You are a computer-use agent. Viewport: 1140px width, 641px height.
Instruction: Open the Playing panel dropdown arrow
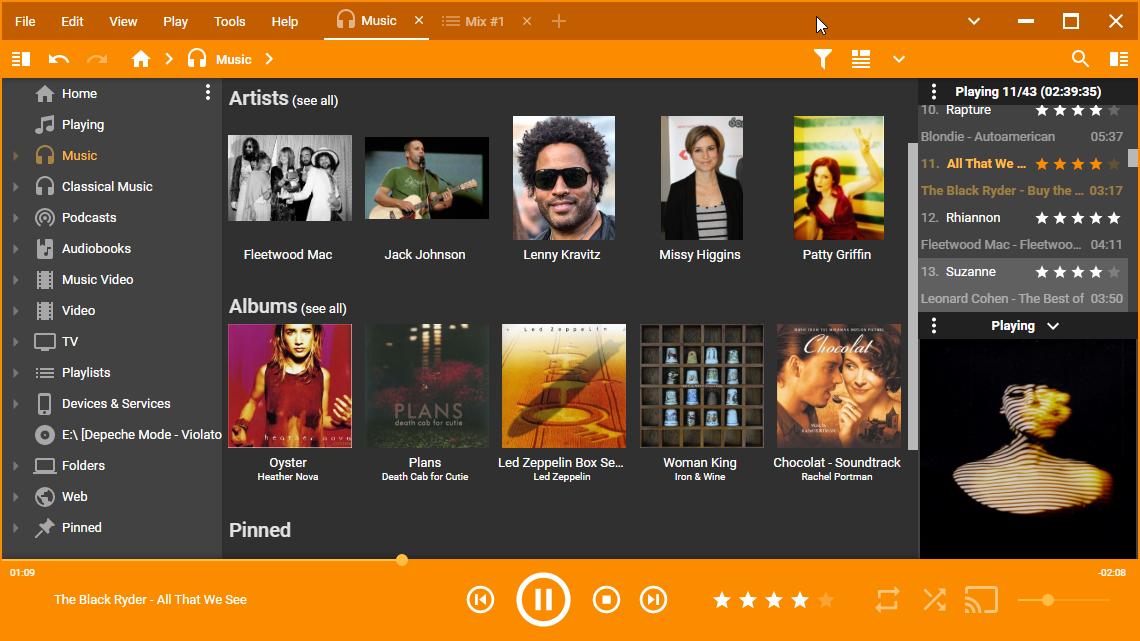[x=1052, y=326]
